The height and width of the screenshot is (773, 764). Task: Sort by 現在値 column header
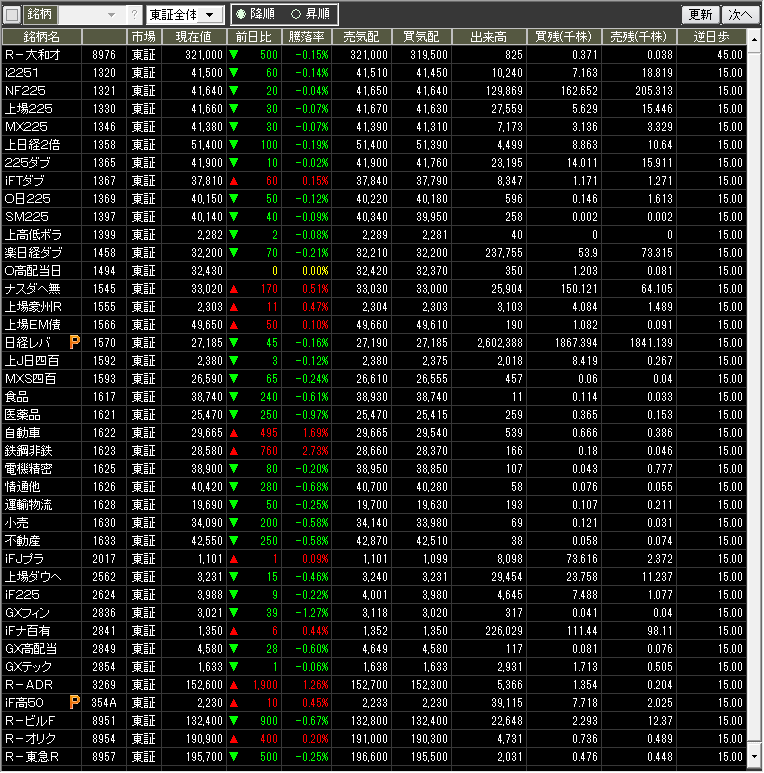tap(194, 36)
